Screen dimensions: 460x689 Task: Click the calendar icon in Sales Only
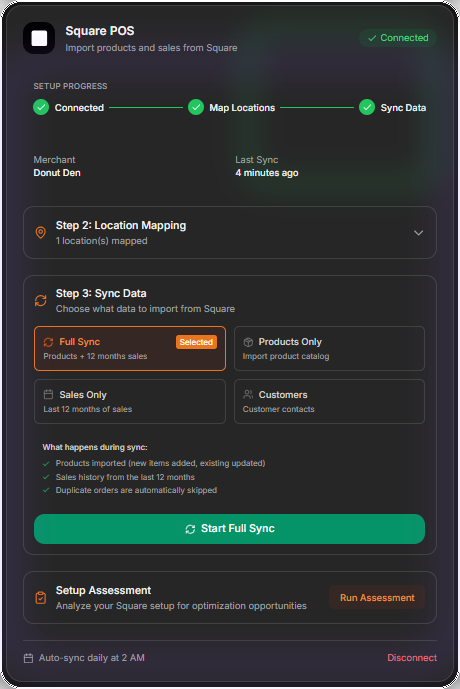click(x=48, y=394)
